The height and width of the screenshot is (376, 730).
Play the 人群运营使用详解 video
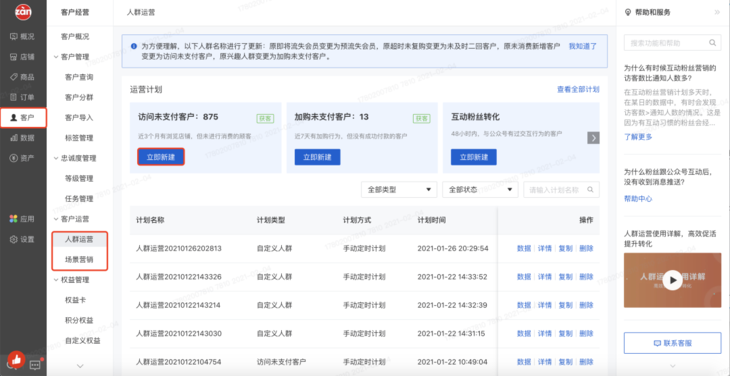[672, 280]
